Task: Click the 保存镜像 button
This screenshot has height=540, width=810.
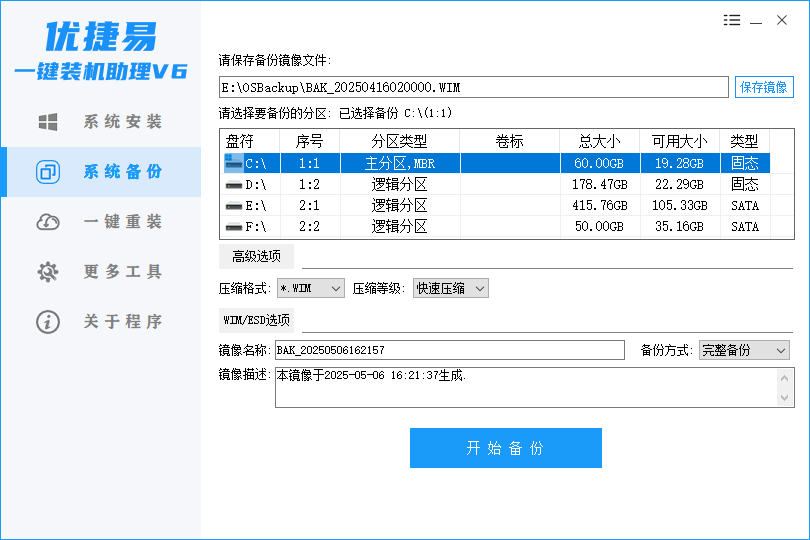Action: pyautogui.click(x=764, y=88)
